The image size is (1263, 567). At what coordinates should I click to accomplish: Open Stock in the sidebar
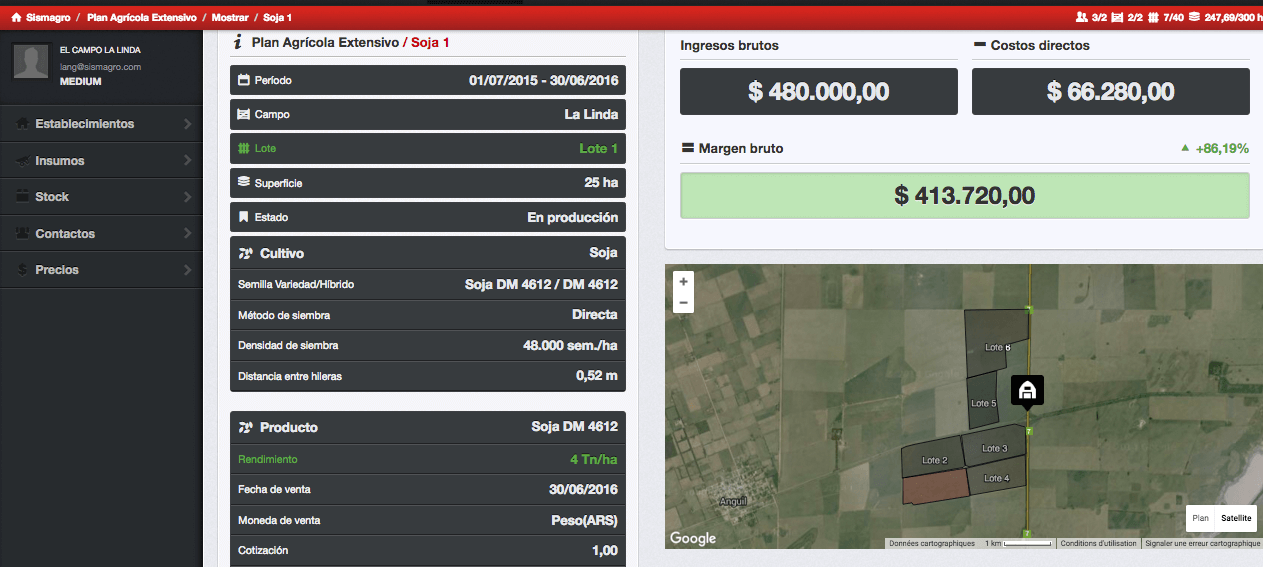tap(101, 197)
